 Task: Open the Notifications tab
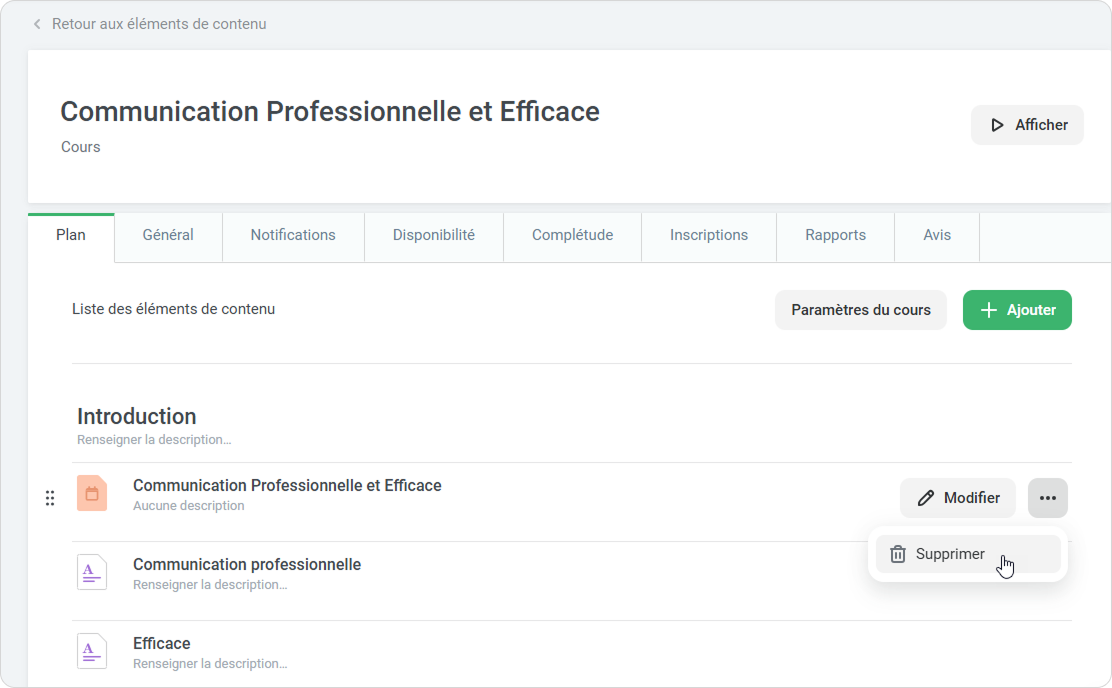(293, 236)
